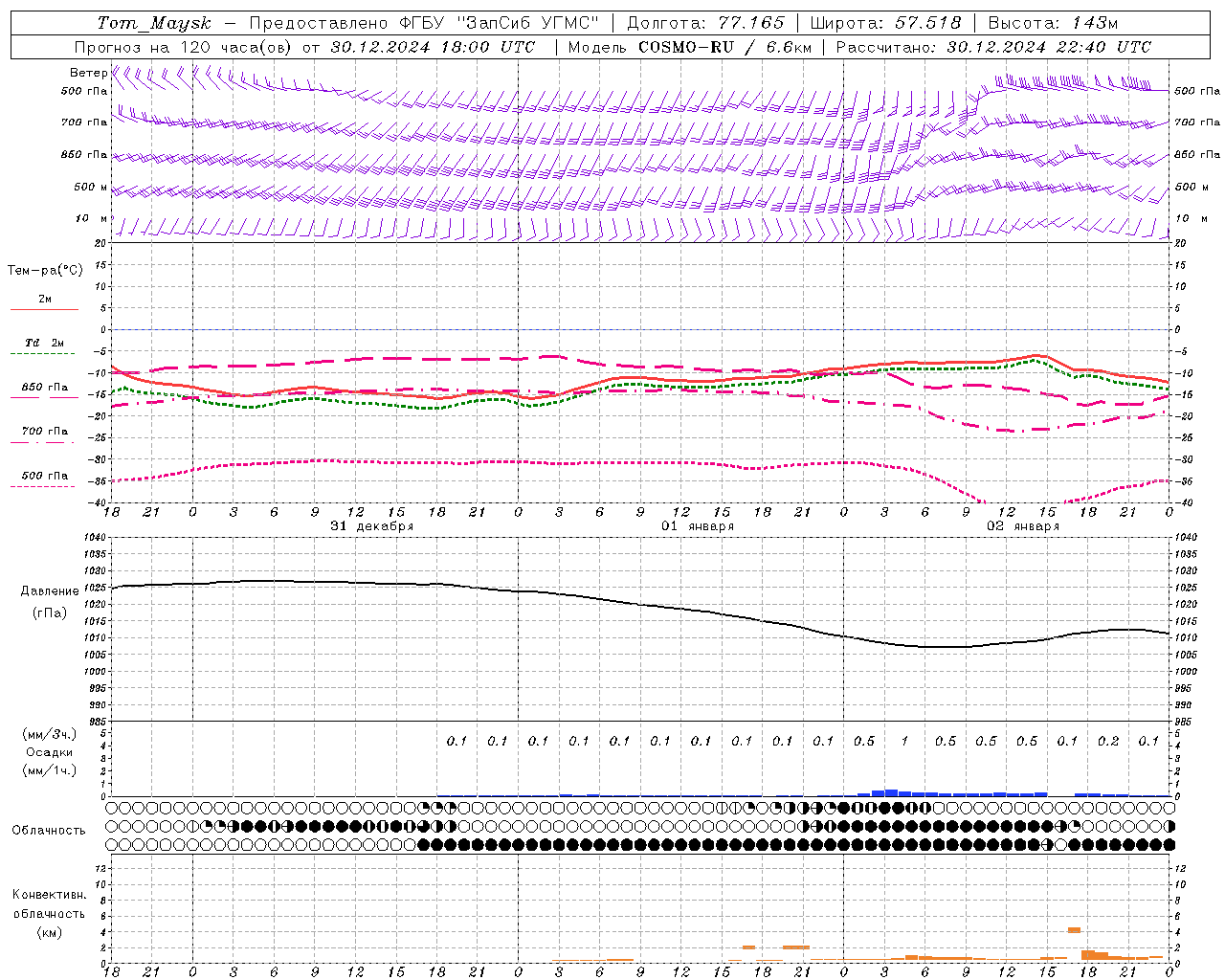
Task: Select the model name COSMO-RU / 6.6км
Action: tap(725, 47)
